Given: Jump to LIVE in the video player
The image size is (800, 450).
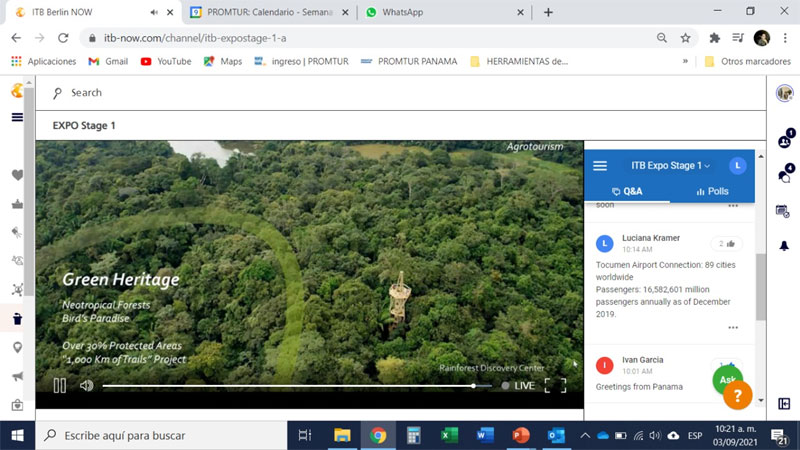Looking at the screenshot, I should pos(518,385).
